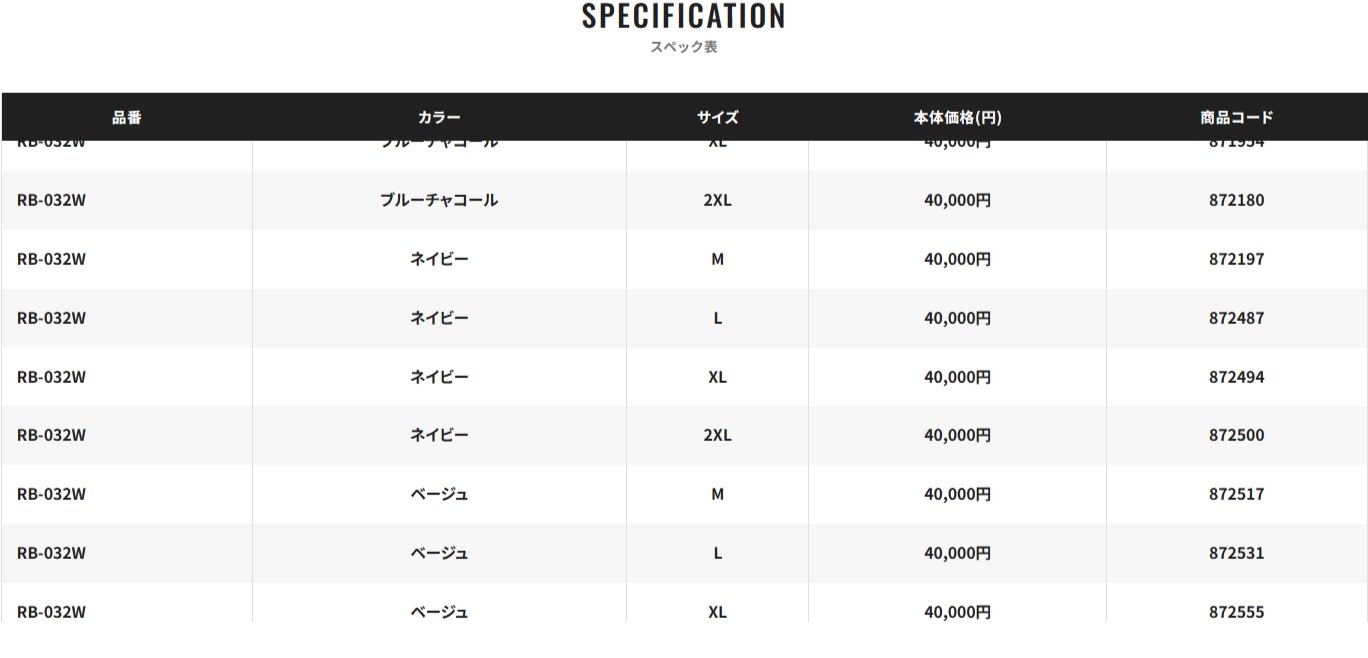Screen dimensions: 1368x658
Task: Select product code 872500
Action: (1236, 435)
